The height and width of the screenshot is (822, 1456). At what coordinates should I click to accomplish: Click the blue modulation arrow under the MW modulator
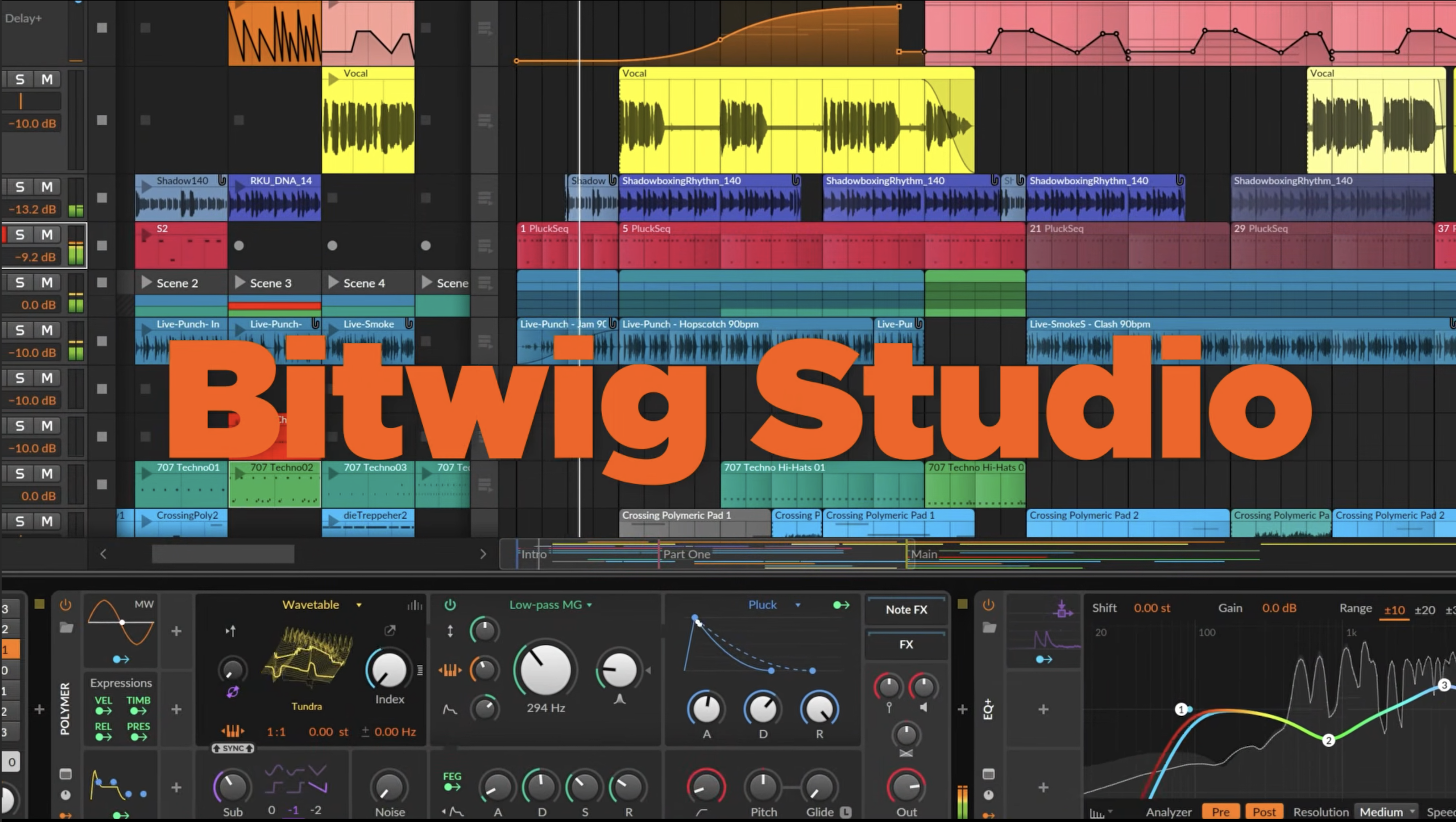(x=120, y=659)
